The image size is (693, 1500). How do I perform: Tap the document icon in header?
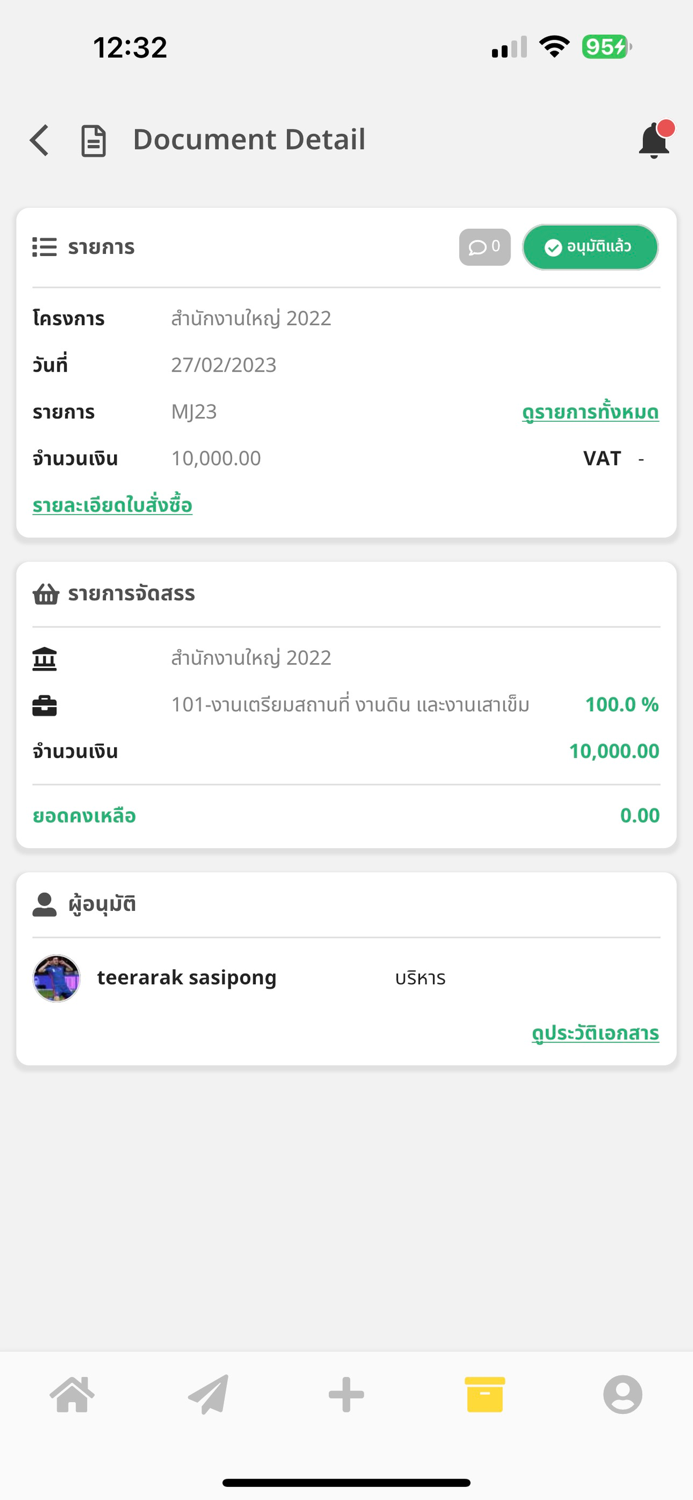[x=93, y=141]
